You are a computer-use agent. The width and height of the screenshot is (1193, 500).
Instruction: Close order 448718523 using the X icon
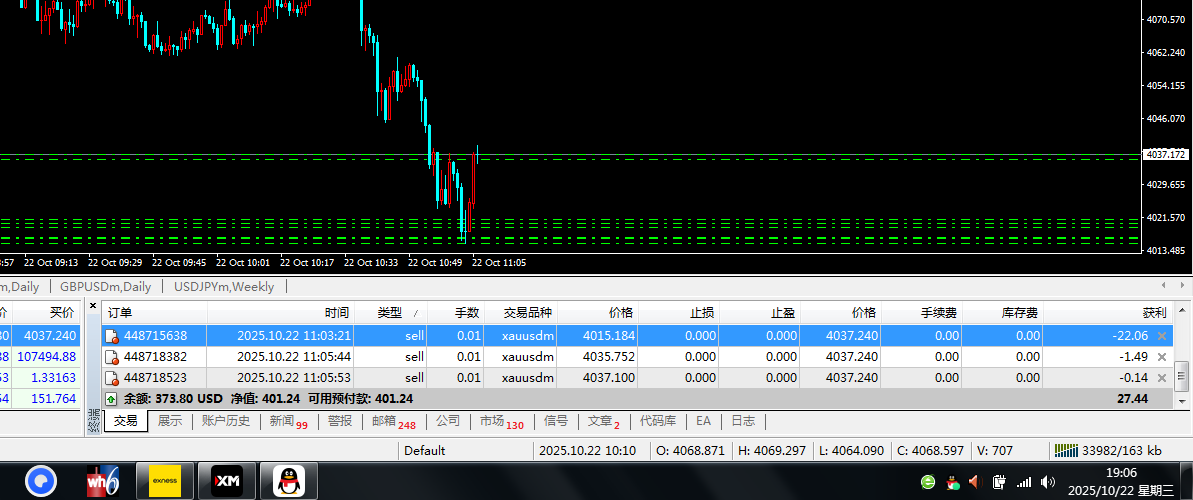[1161, 378]
